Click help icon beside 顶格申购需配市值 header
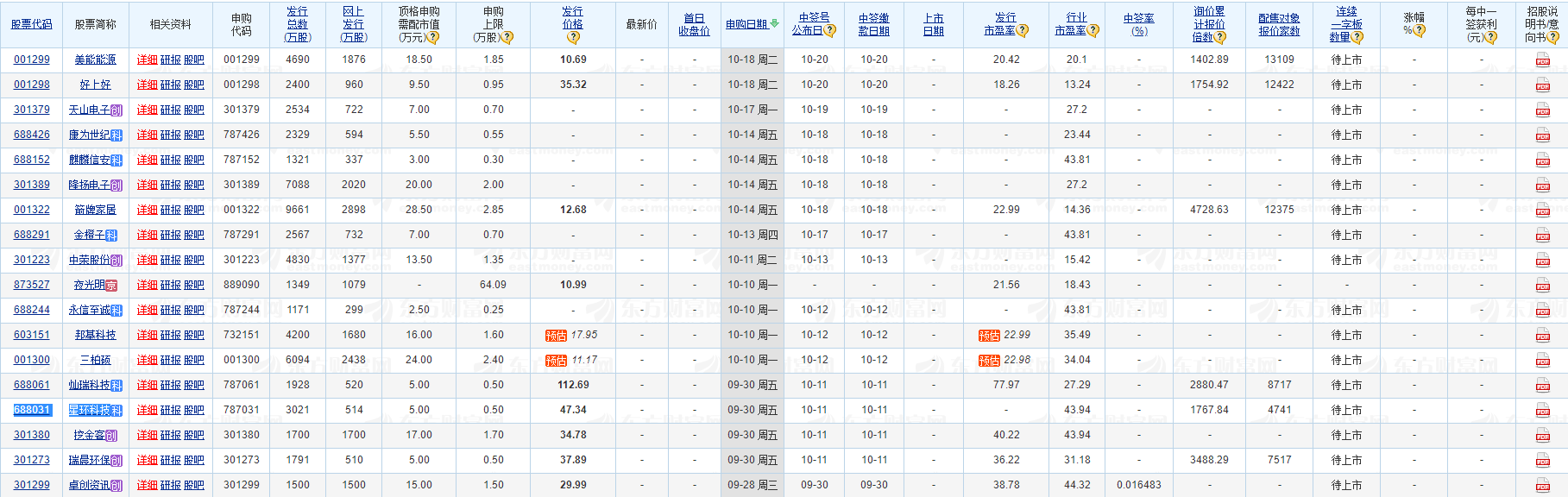Viewport: 1568px width, 497px height. (x=434, y=37)
